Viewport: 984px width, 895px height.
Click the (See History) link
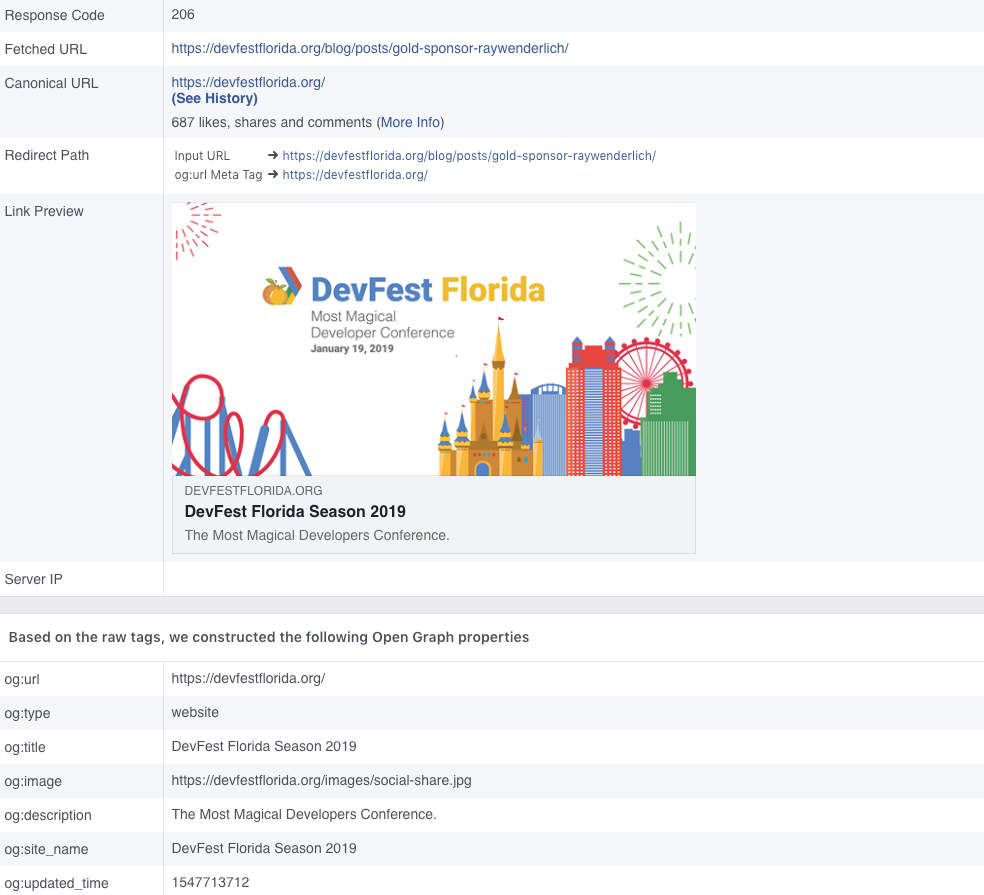[215, 99]
